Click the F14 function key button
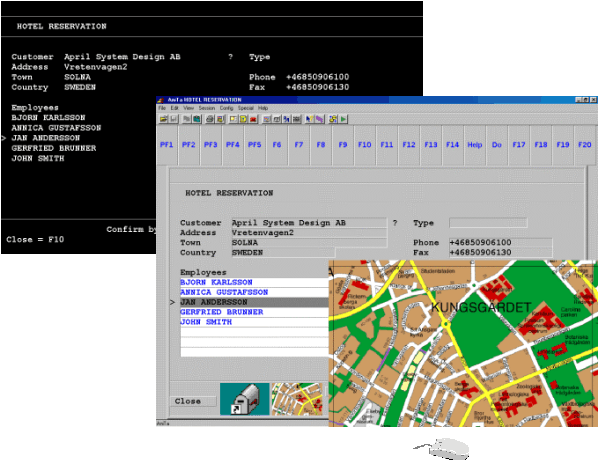599x463 pixels. pyautogui.click(x=452, y=145)
